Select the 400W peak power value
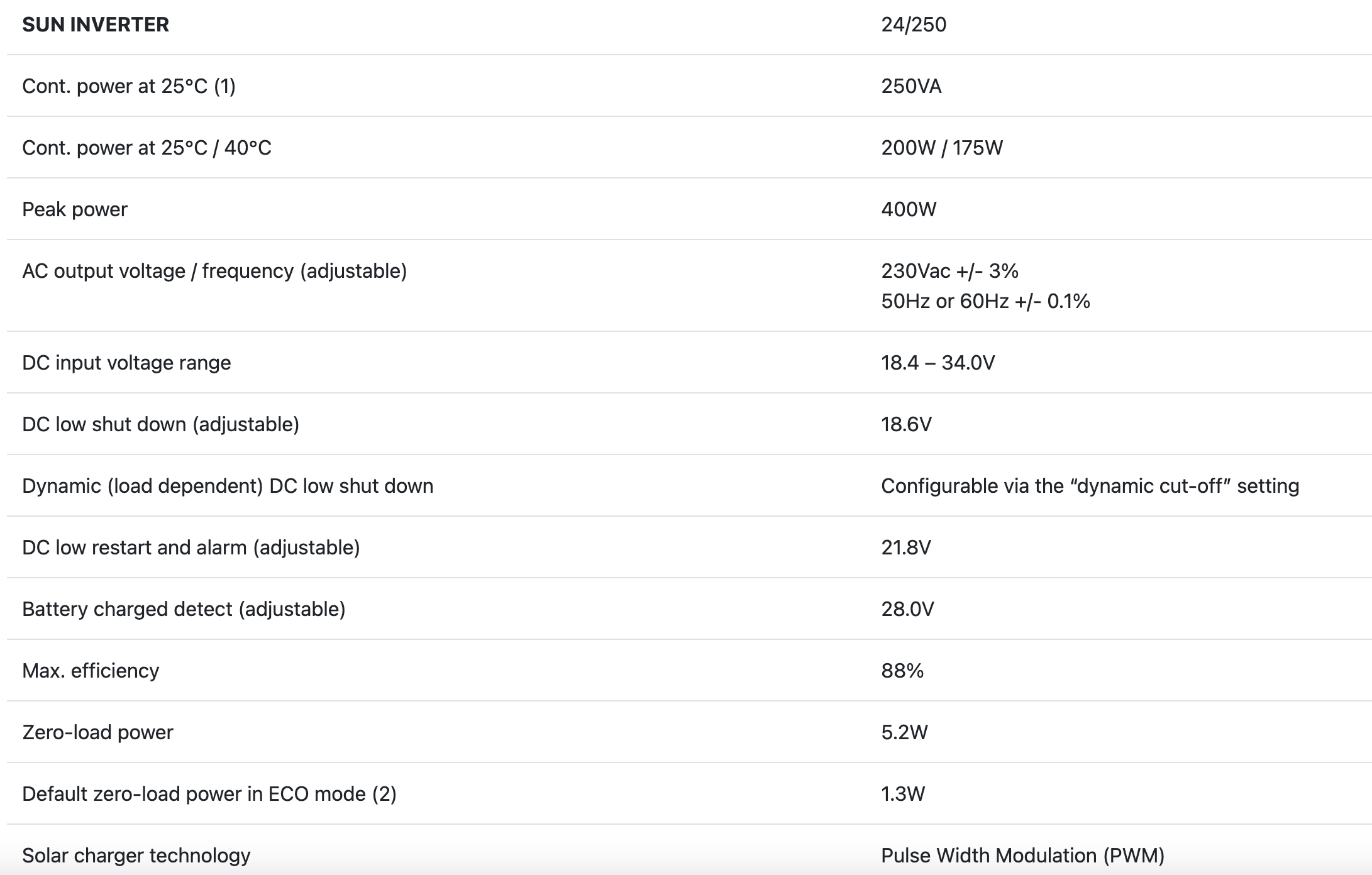This screenshot has height=875, width=1372. tap(909, 209)
